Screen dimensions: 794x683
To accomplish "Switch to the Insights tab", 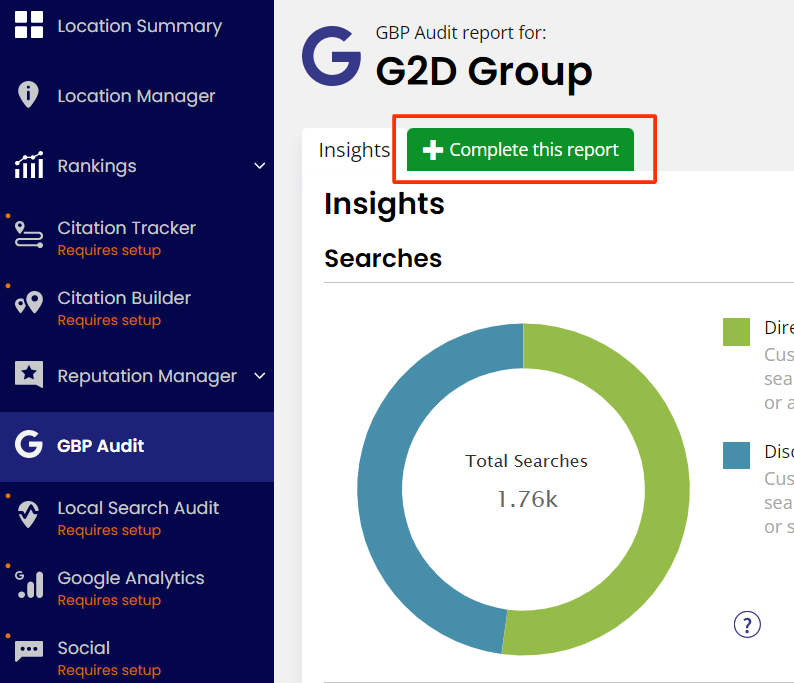I will click(x=354, y=150).
